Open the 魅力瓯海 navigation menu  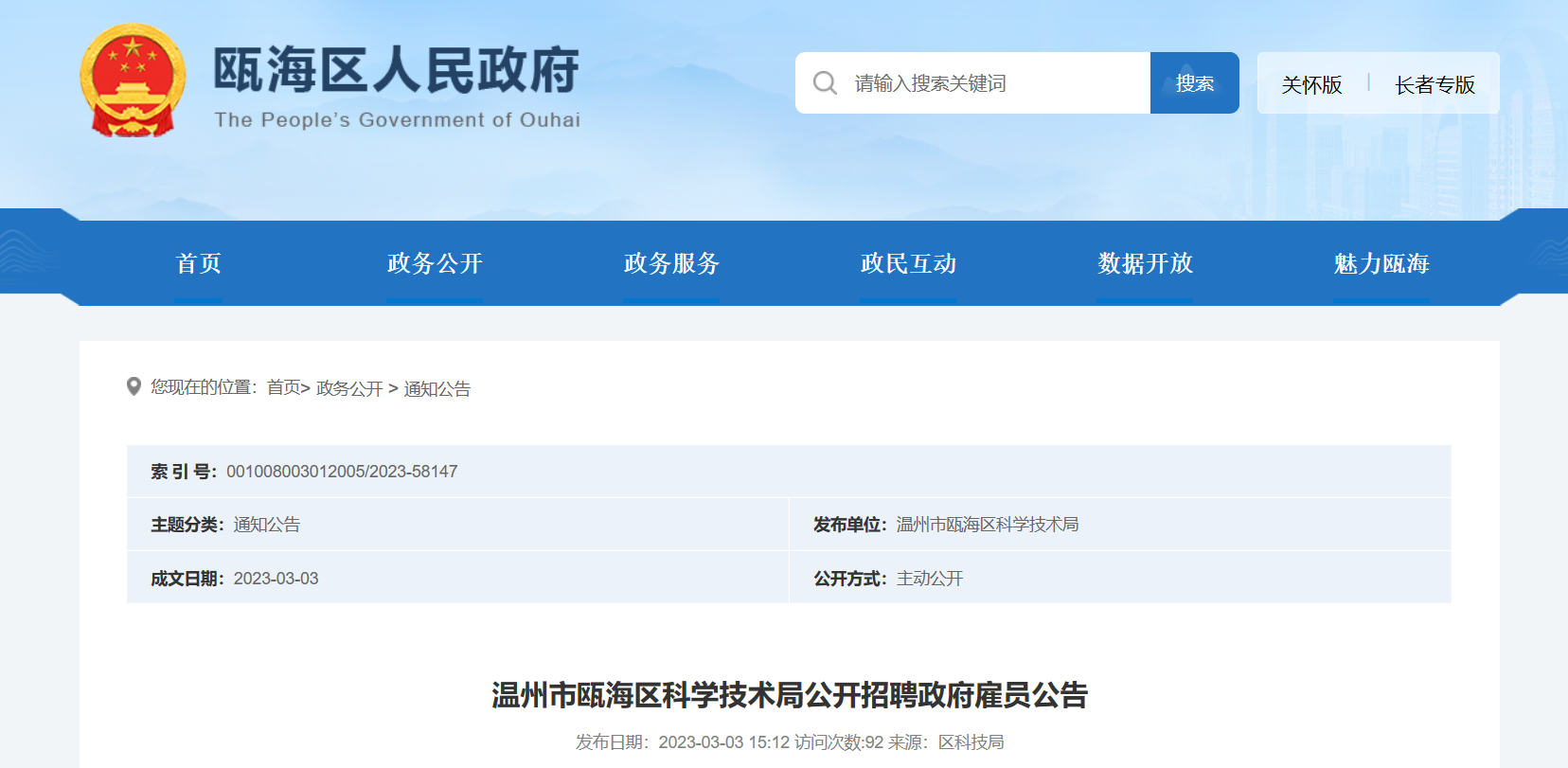pos(1381,263)
